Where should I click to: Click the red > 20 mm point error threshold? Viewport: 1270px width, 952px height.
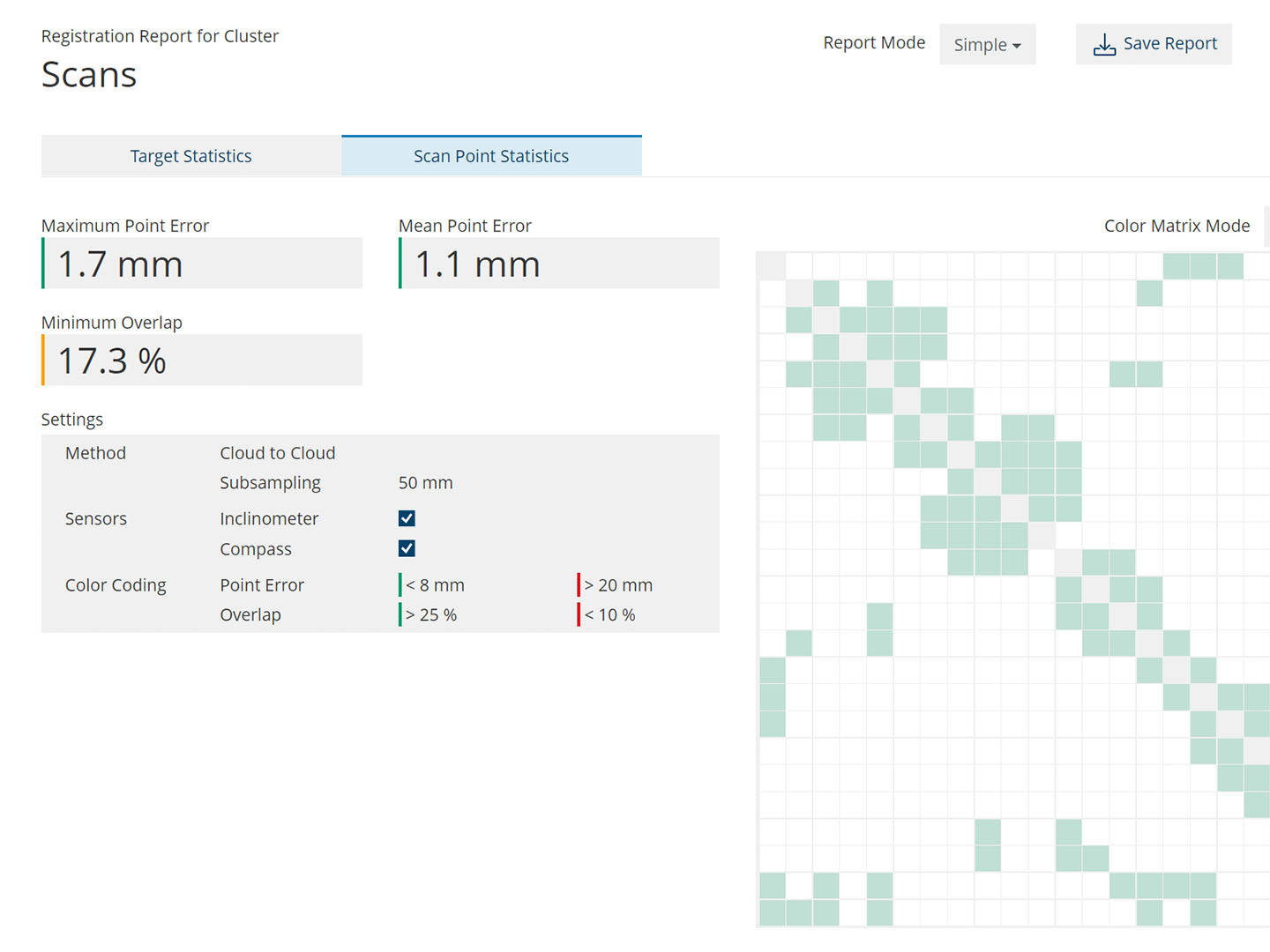617,585
